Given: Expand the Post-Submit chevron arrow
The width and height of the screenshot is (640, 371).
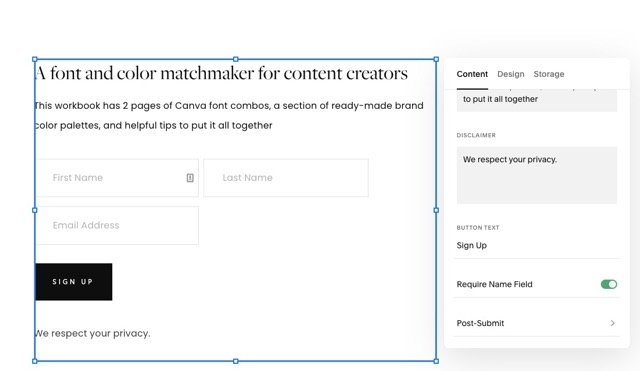Looking at the screenshot, I should point(612,323).
